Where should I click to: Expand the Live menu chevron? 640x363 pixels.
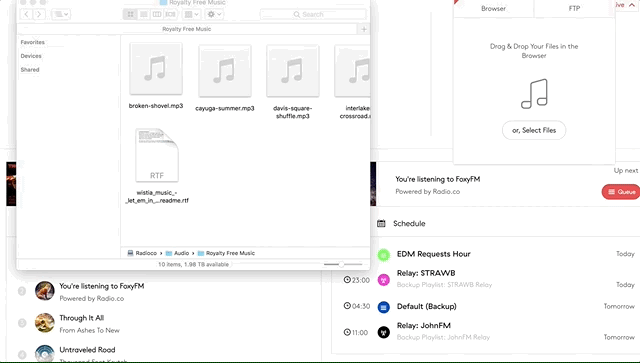pyautogui.click(x=631, y=5)
